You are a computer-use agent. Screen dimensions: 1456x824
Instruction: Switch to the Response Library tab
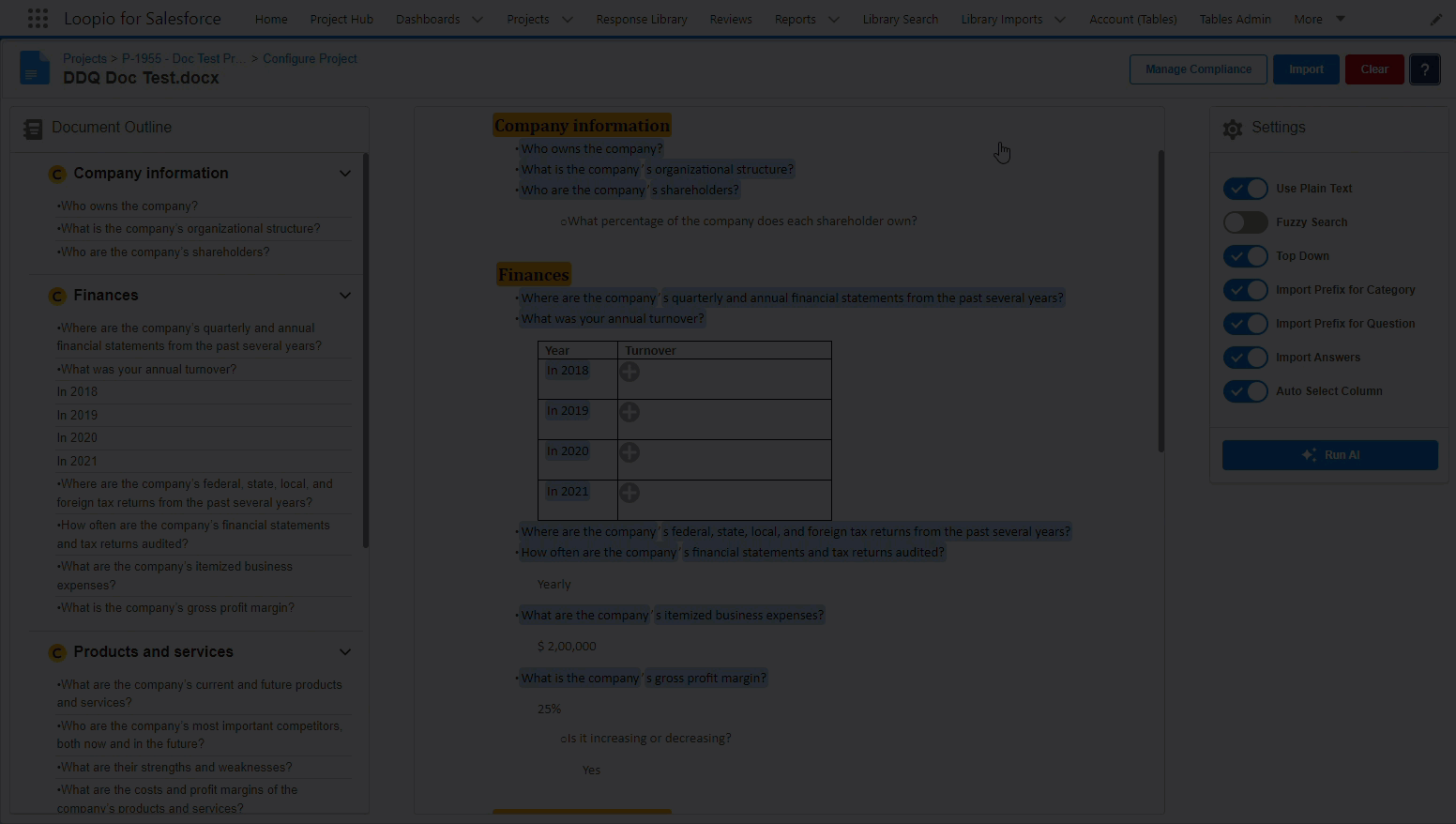pos(642,19)
